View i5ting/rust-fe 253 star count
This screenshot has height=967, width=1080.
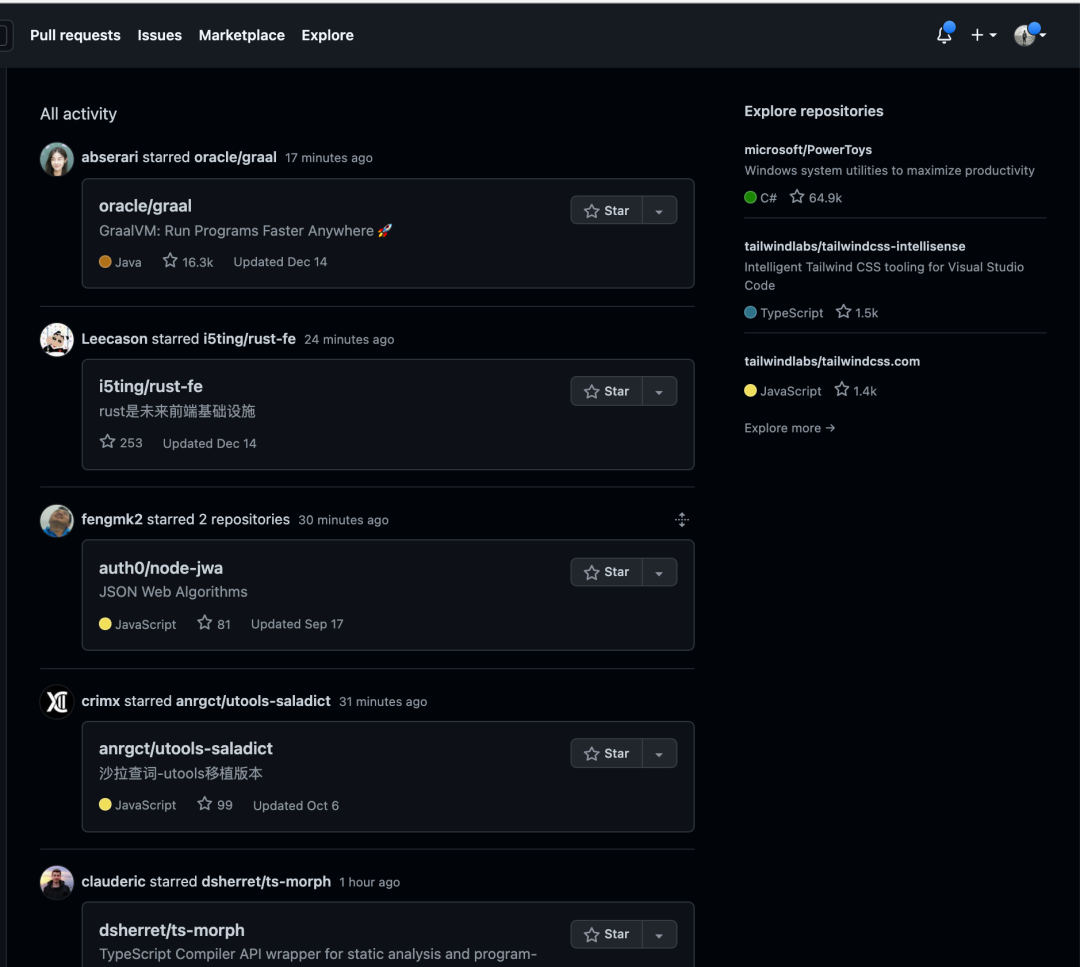point(121,442)
